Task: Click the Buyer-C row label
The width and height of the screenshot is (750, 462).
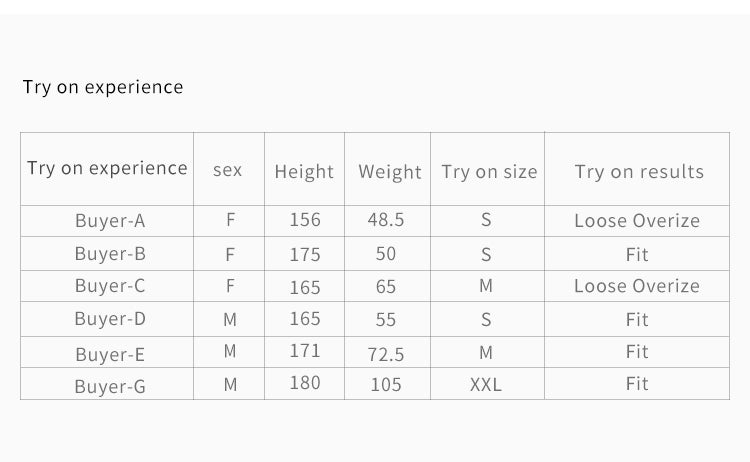Action: [110, 286]
